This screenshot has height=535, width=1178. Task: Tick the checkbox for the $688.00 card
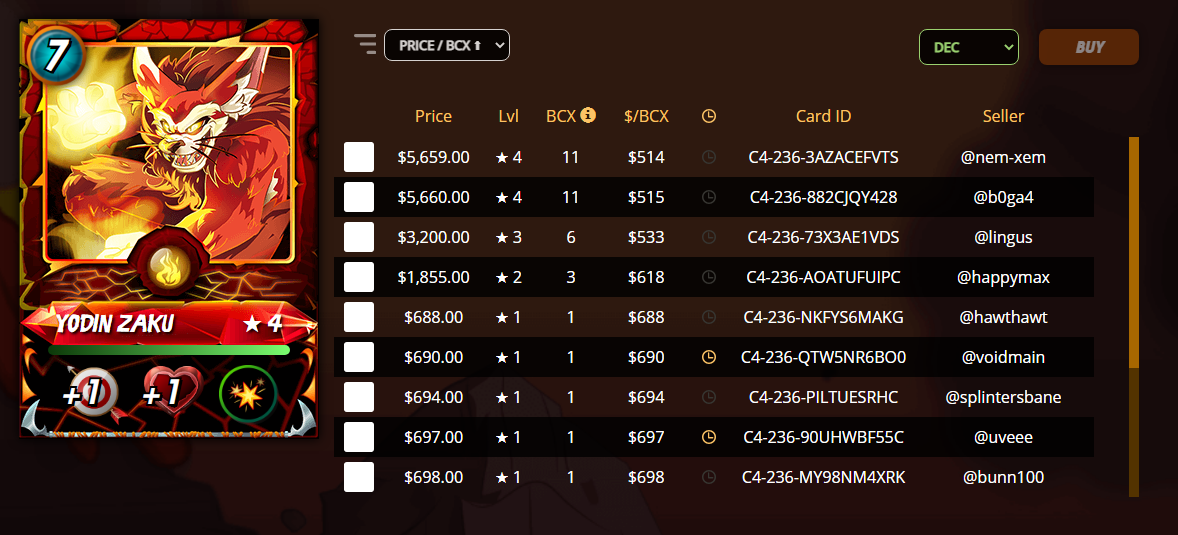click(x=359, y=317)
